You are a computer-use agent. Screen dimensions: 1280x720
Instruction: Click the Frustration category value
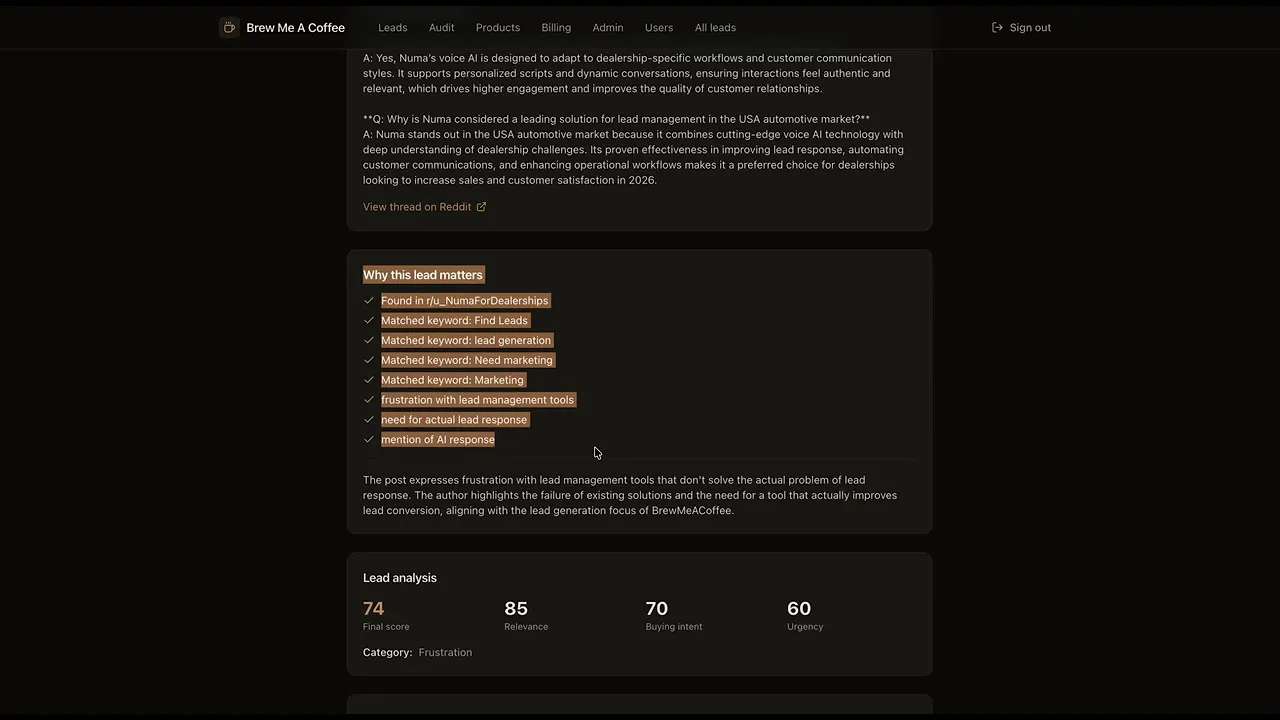click(x=445, y=652)
